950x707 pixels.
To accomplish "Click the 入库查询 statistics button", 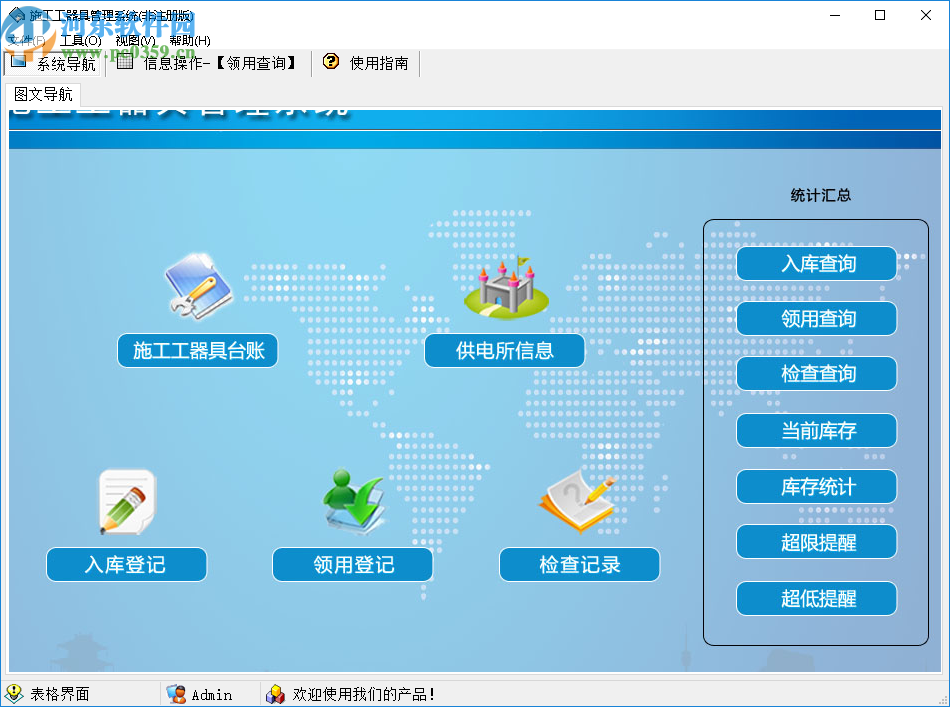I will pyautogui.click(x=817, y=264).
